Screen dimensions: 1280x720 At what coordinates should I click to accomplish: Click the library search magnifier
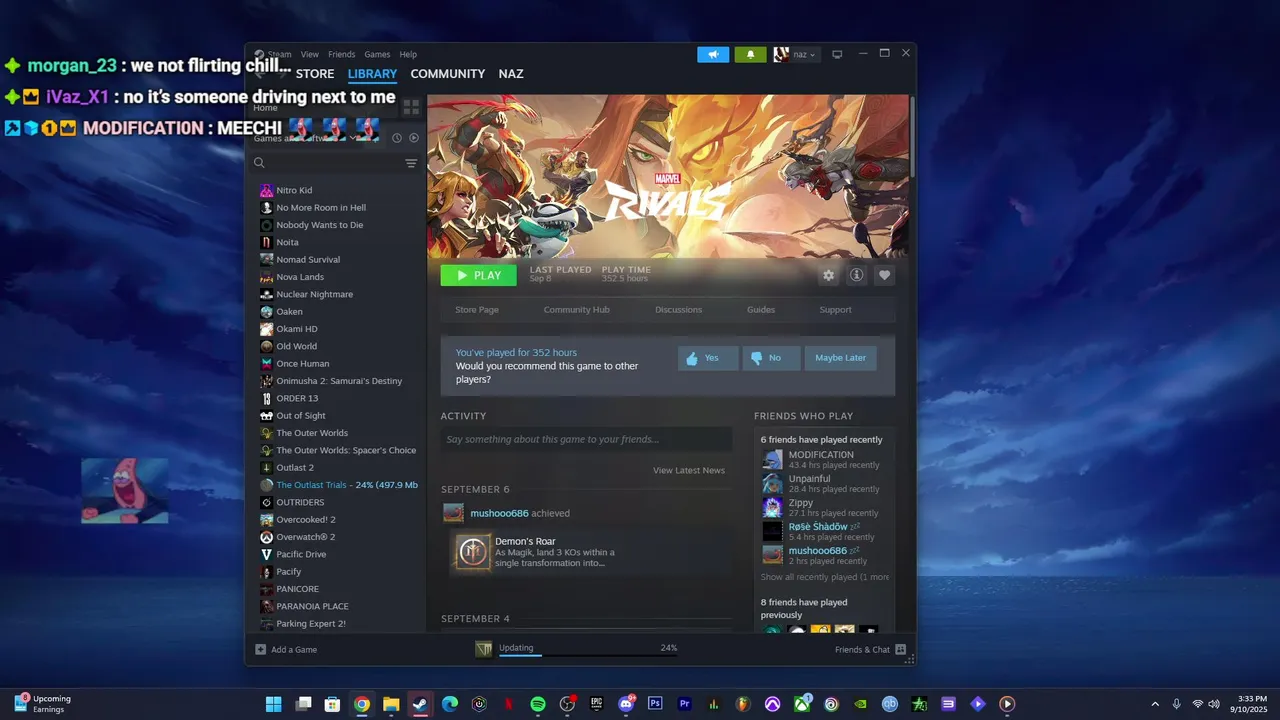[x=259, y=163]
